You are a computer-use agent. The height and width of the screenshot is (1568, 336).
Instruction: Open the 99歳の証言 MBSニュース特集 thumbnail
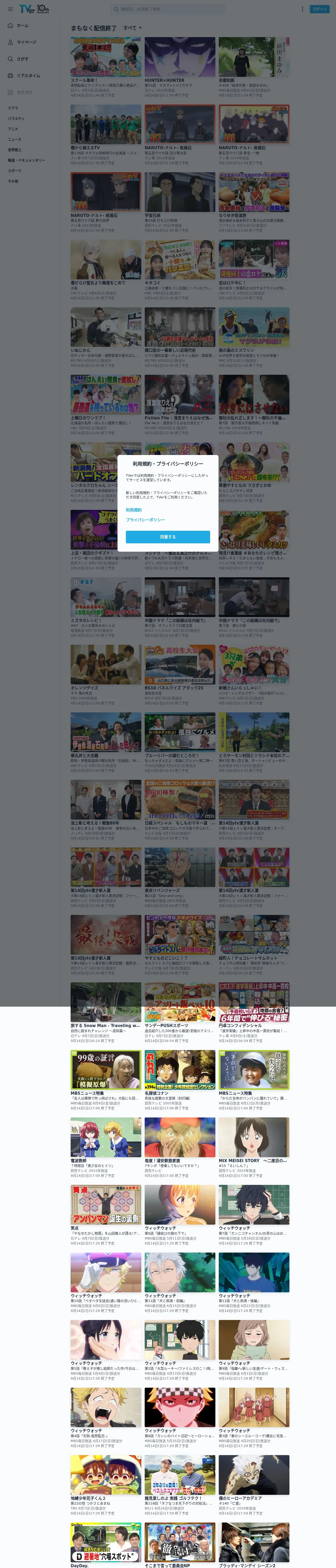click(x=105, y=1069)
